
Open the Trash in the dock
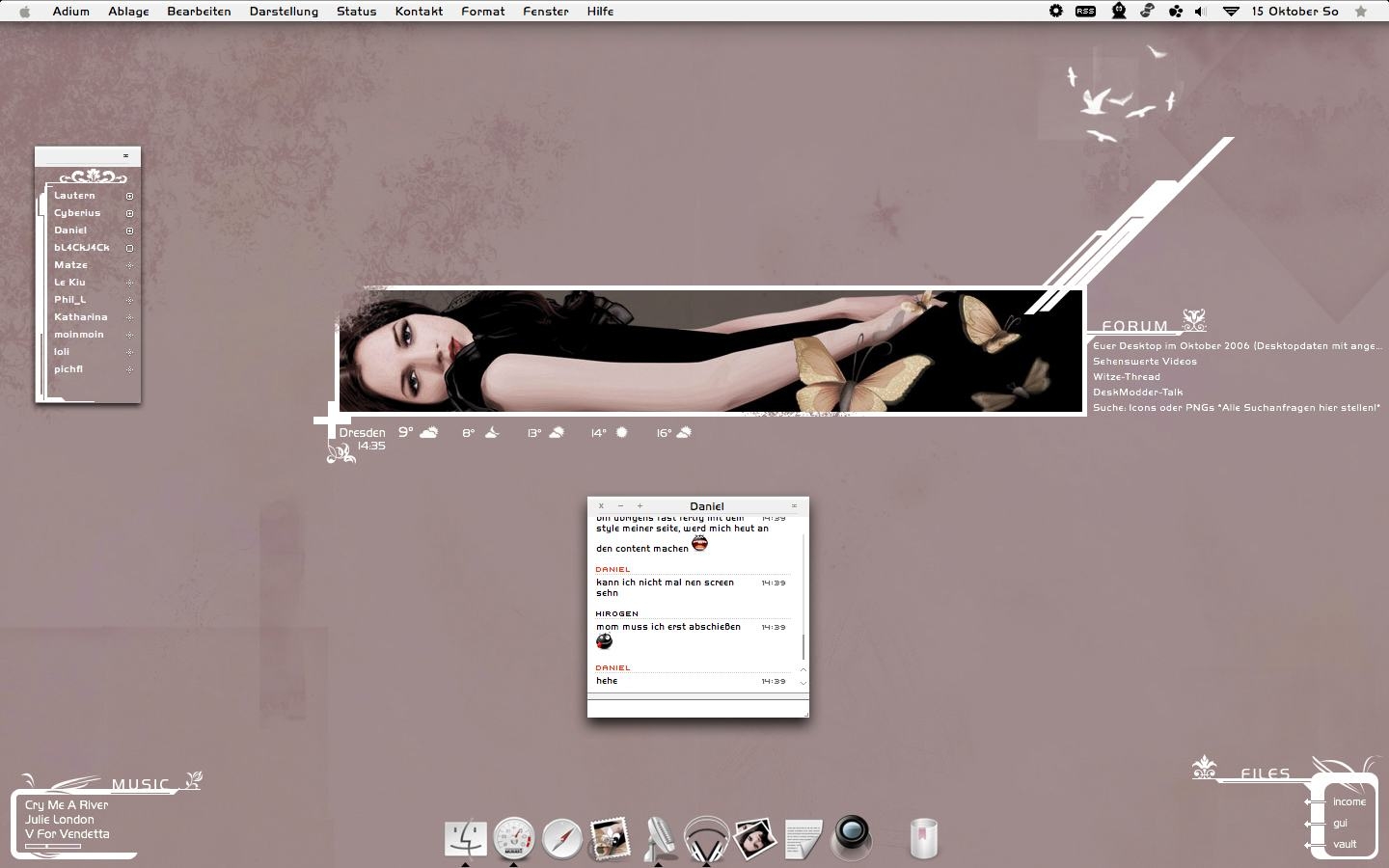click(x=923, y=837)
